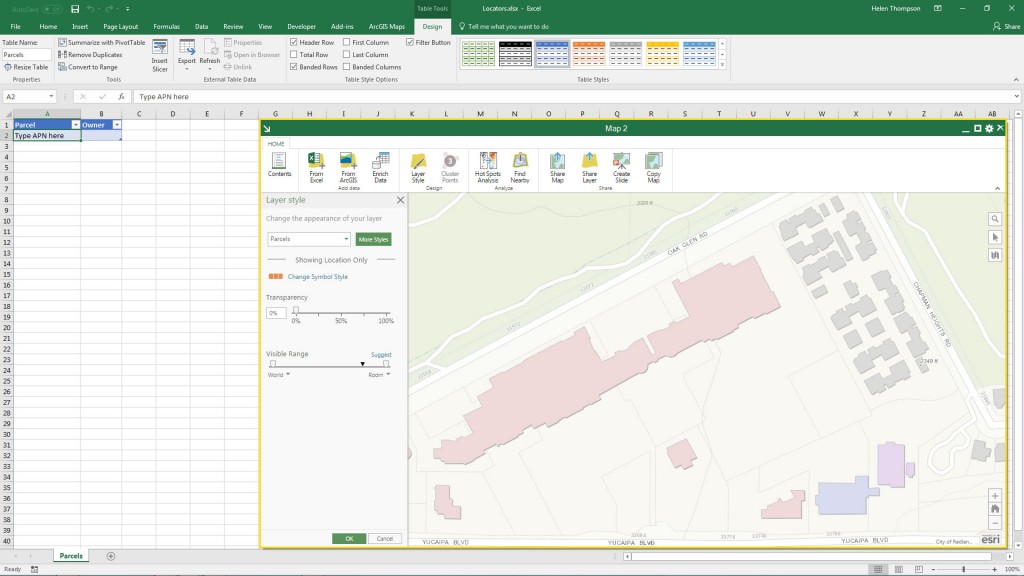The width and height of the screenshot is (1024, 576).
Task: Open the Layer Style tool
Action: [418, 167]
